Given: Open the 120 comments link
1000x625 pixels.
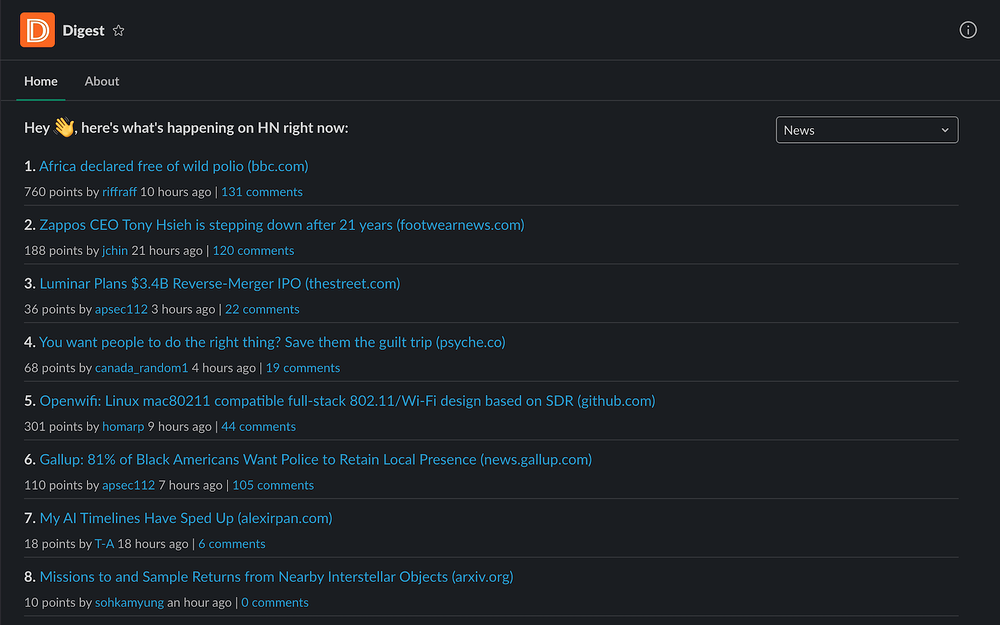Looking at the screenshot, I should pos(253,251).
